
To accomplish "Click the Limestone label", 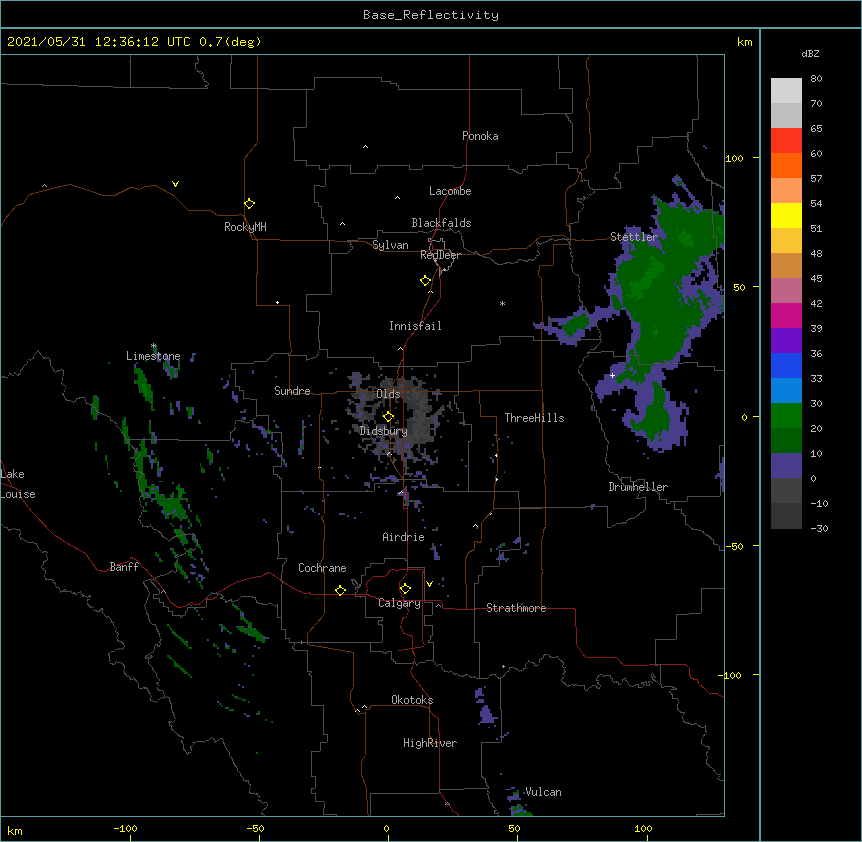I will 153,356.
